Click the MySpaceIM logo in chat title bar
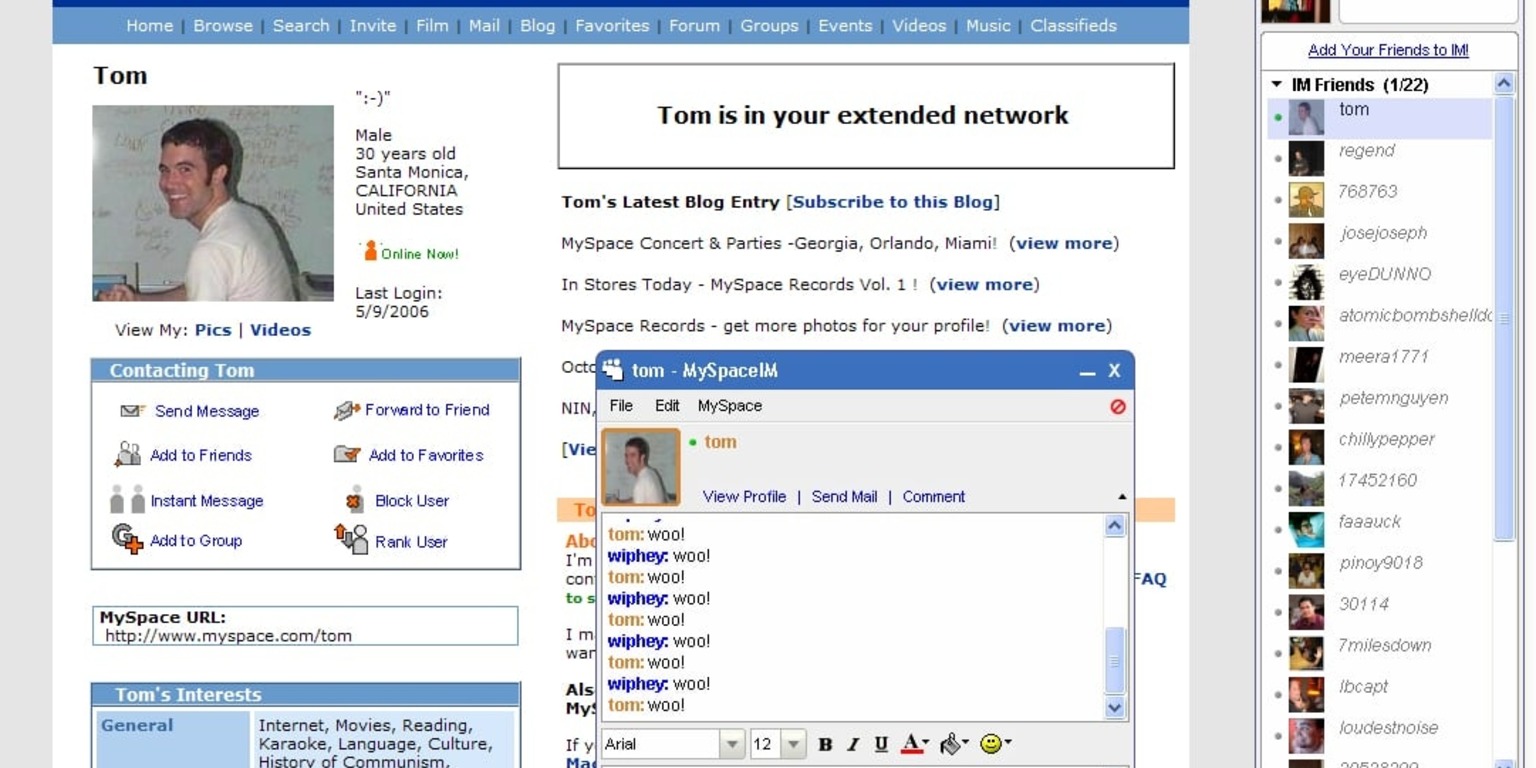The width and height of the screenshot is (1536, 768). click(613, 370)
